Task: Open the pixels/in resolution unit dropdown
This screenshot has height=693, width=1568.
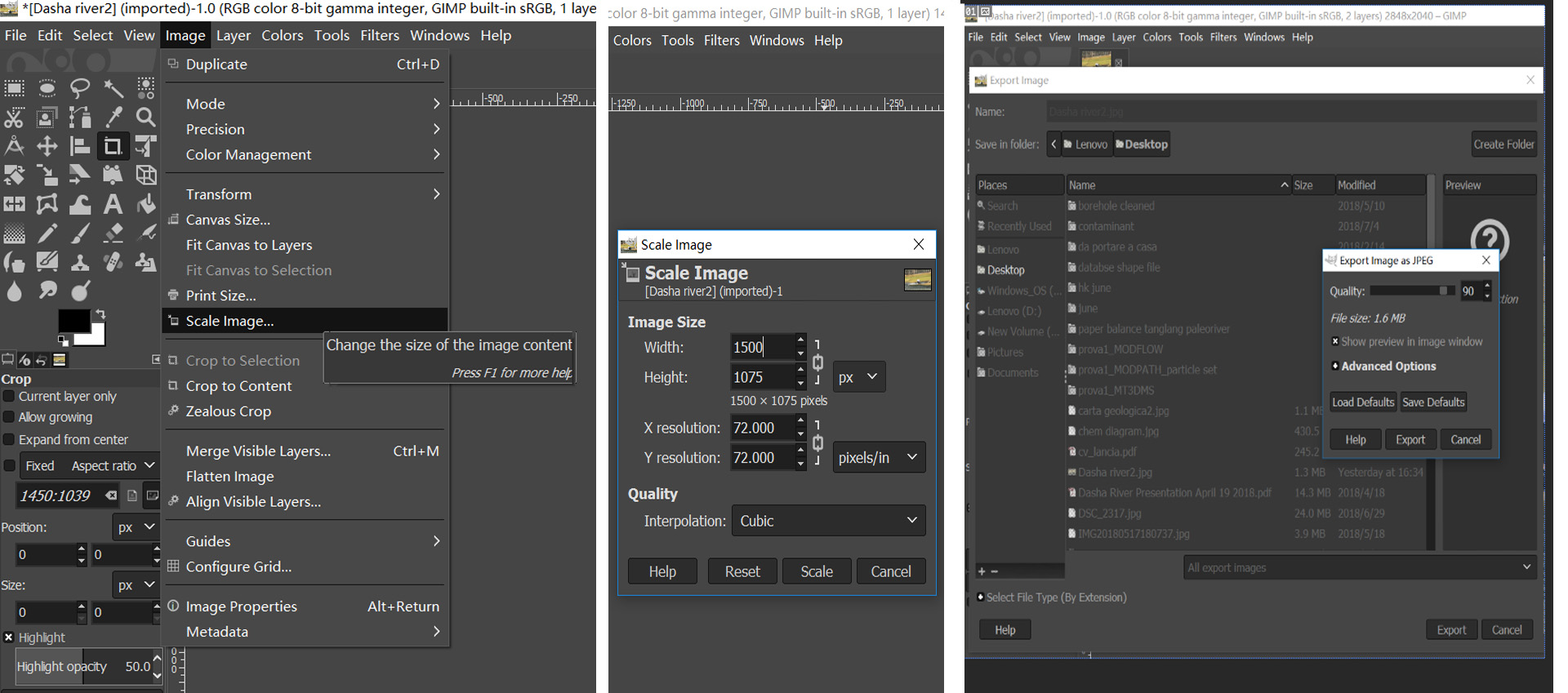Action: pos(878,458)
